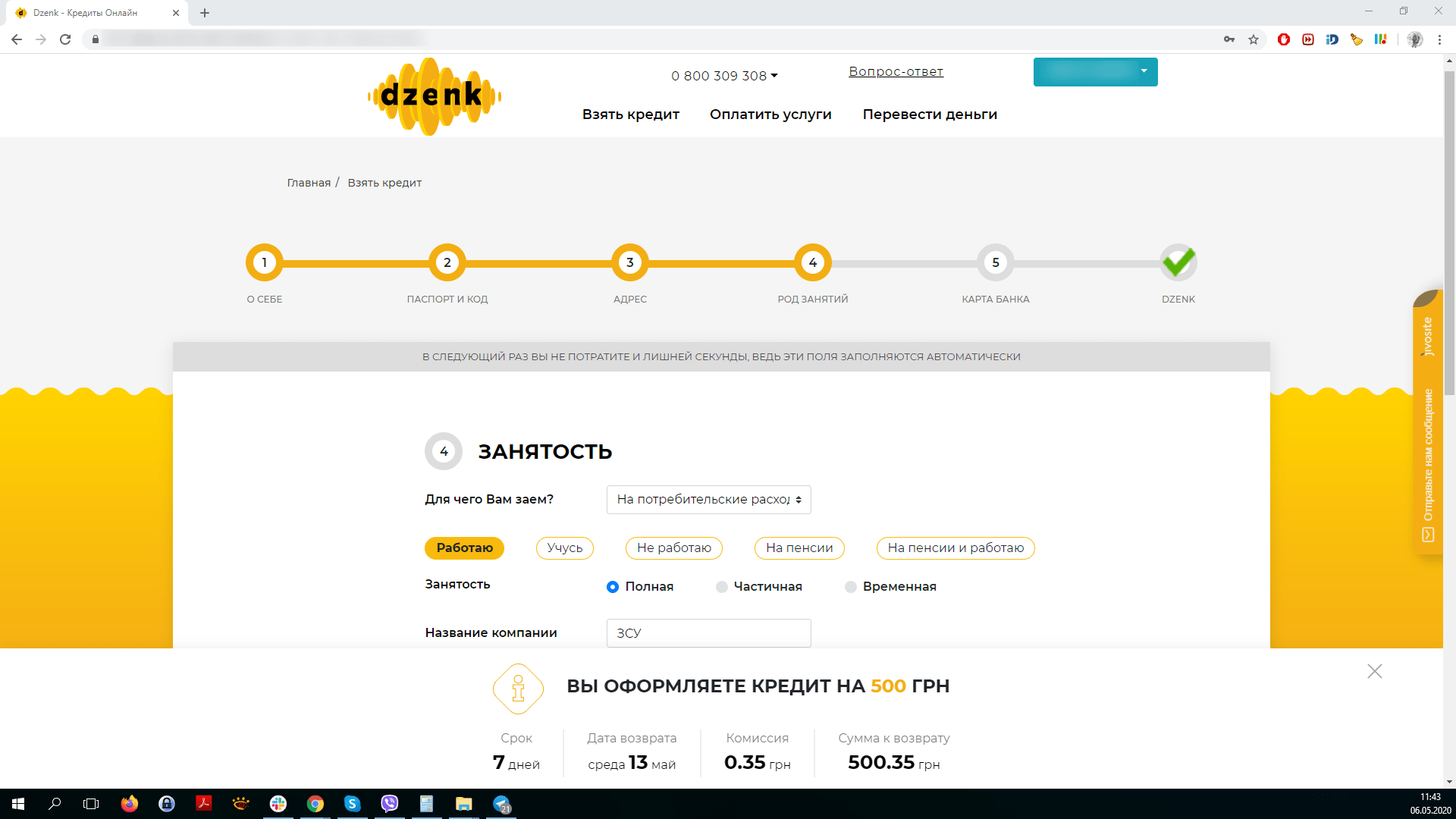View site security lock info
Viewport: 1456px width, 819px height.
coord(96,39)
